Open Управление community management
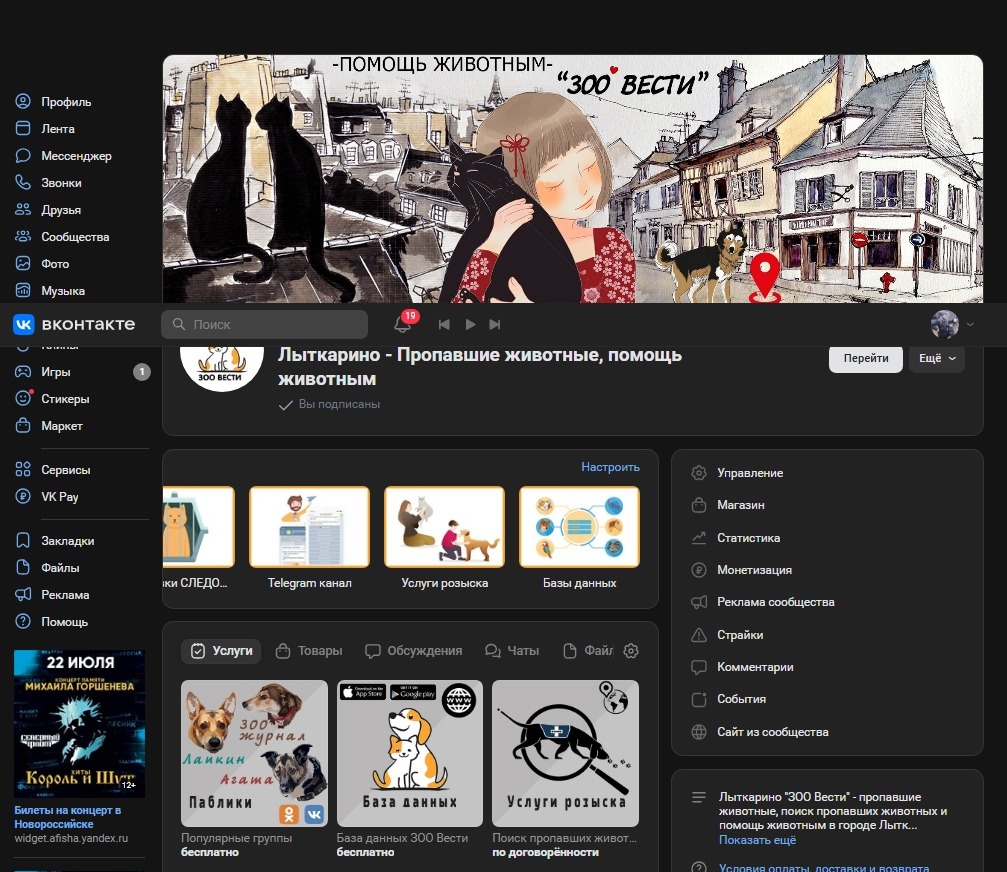Screen dimensions: 1007x872 pyautogui.click(x=737, y=473)
